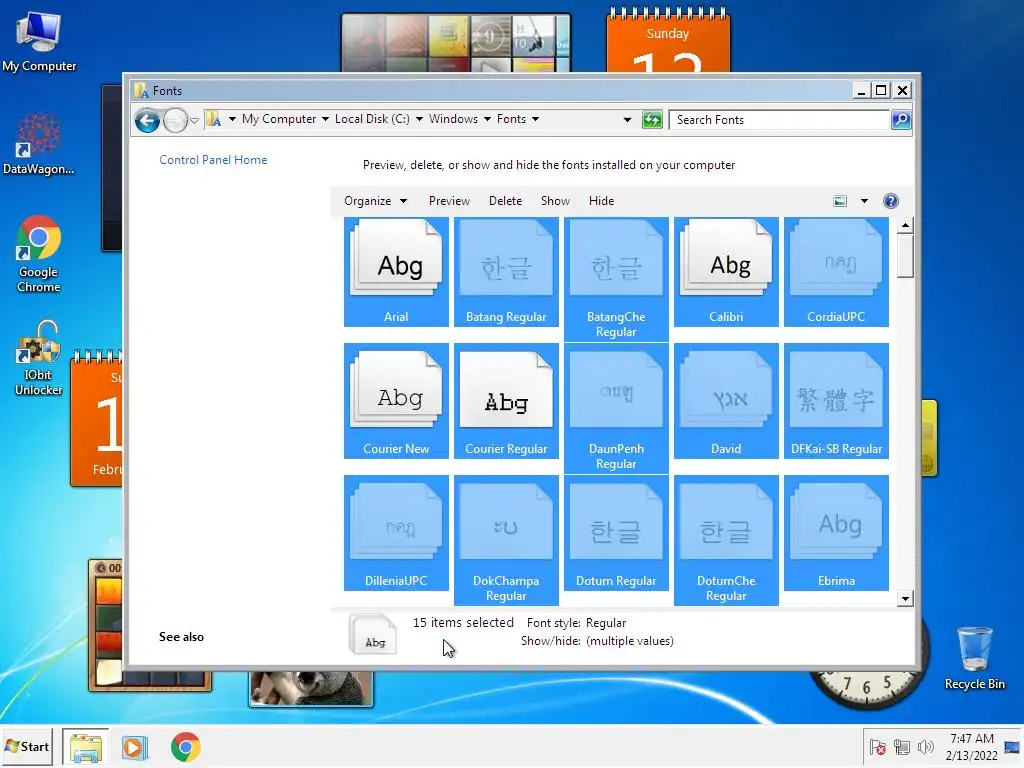Select the CordiaUPC font
This screenshot has height=768, width=1024.
point(836,272)
